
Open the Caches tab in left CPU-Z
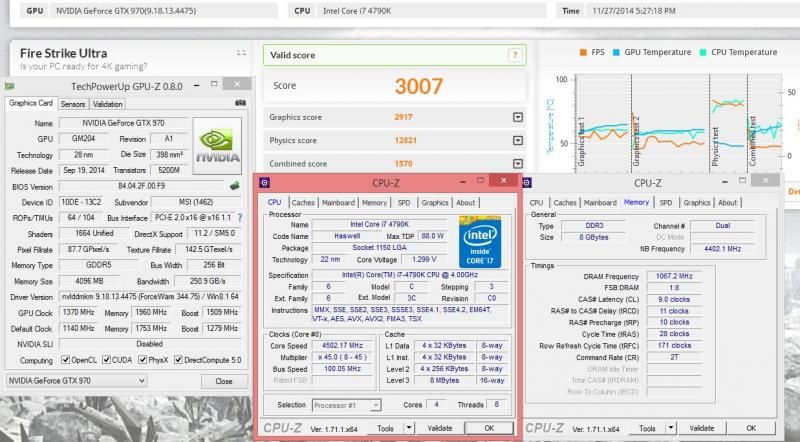(304, 202)
